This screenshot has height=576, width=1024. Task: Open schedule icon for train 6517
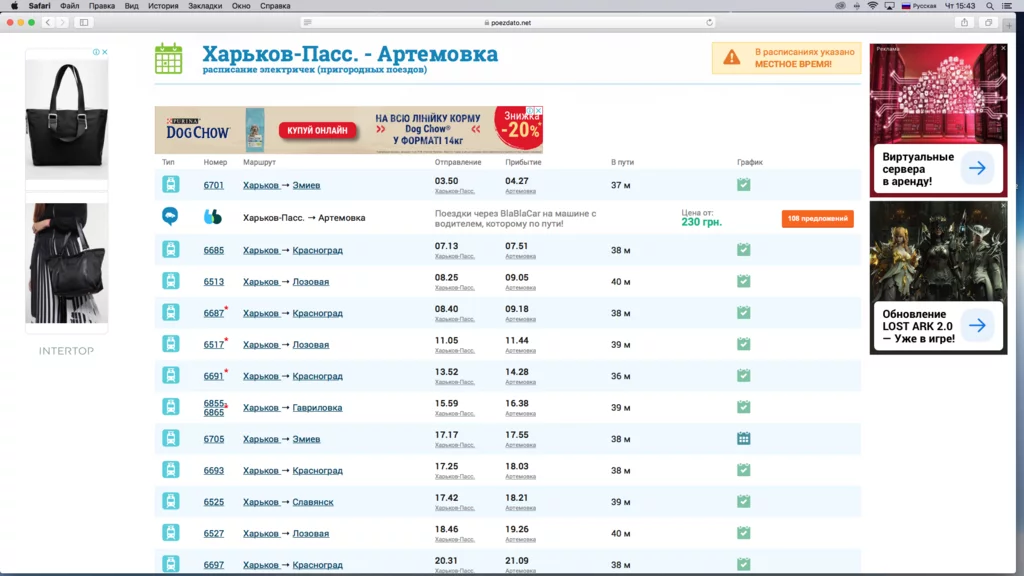click(x=743, y=344)
